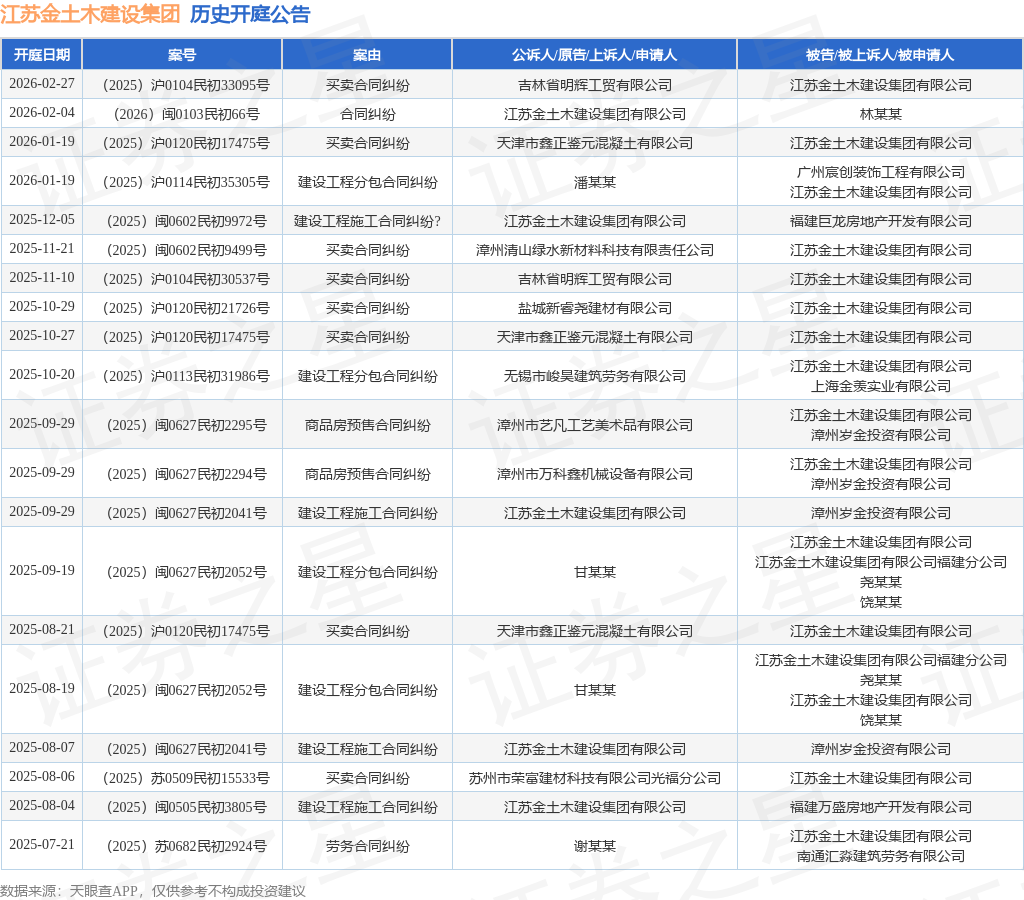Select the 公诉人/原告/上诉人/申请人 column header
Screen dimensions: 1024x900
[x=594, y=55]
